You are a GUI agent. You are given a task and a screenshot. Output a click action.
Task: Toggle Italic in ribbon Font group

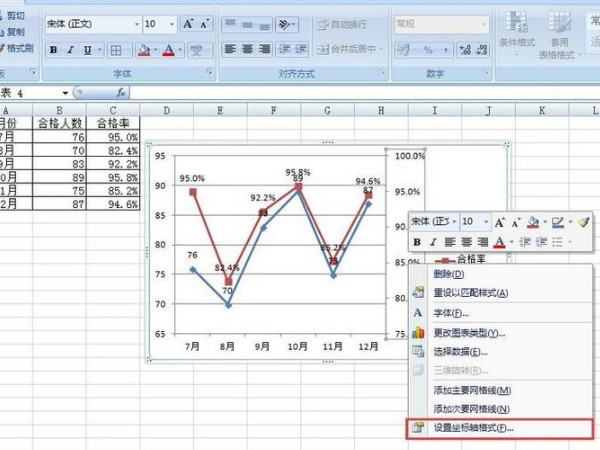coord(70,50)
